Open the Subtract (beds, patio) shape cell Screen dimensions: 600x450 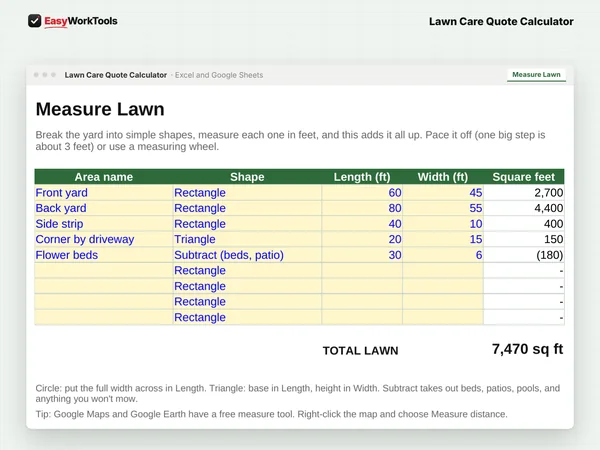point(247,255)
